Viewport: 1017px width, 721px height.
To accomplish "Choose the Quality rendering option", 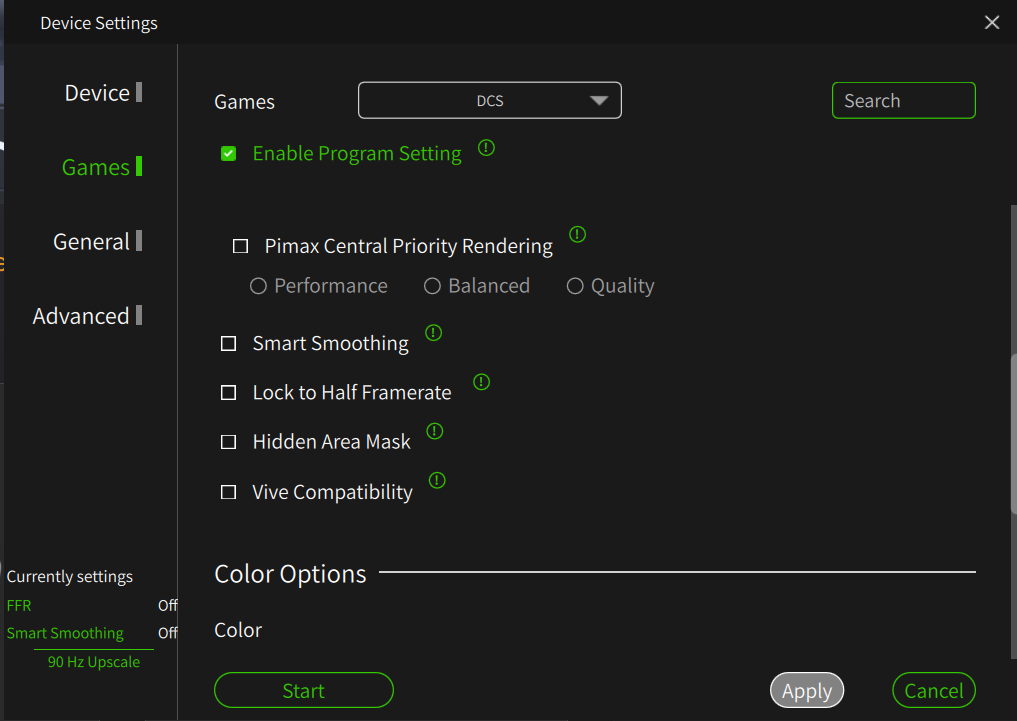I will (x=575, y=286).
